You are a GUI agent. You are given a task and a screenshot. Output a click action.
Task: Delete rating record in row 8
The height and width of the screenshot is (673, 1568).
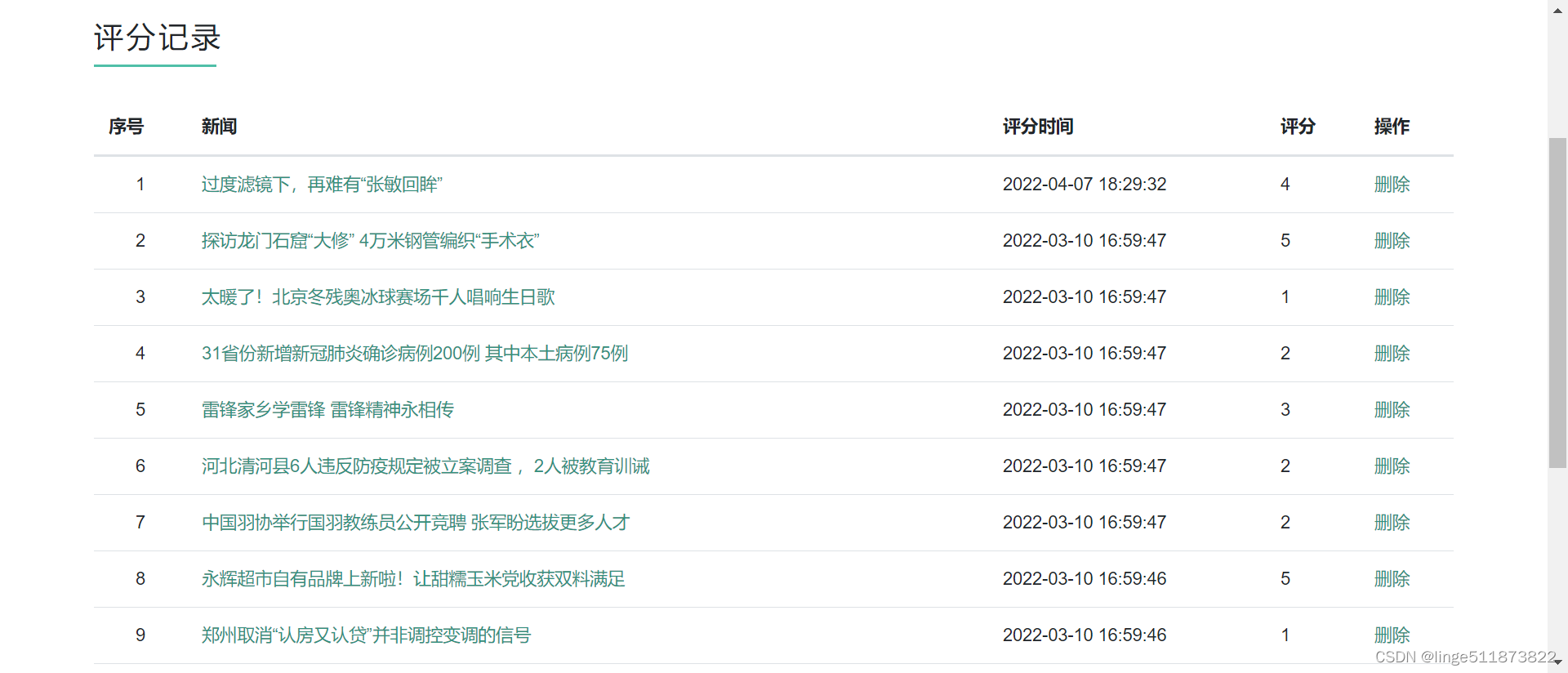[1392, 579]
